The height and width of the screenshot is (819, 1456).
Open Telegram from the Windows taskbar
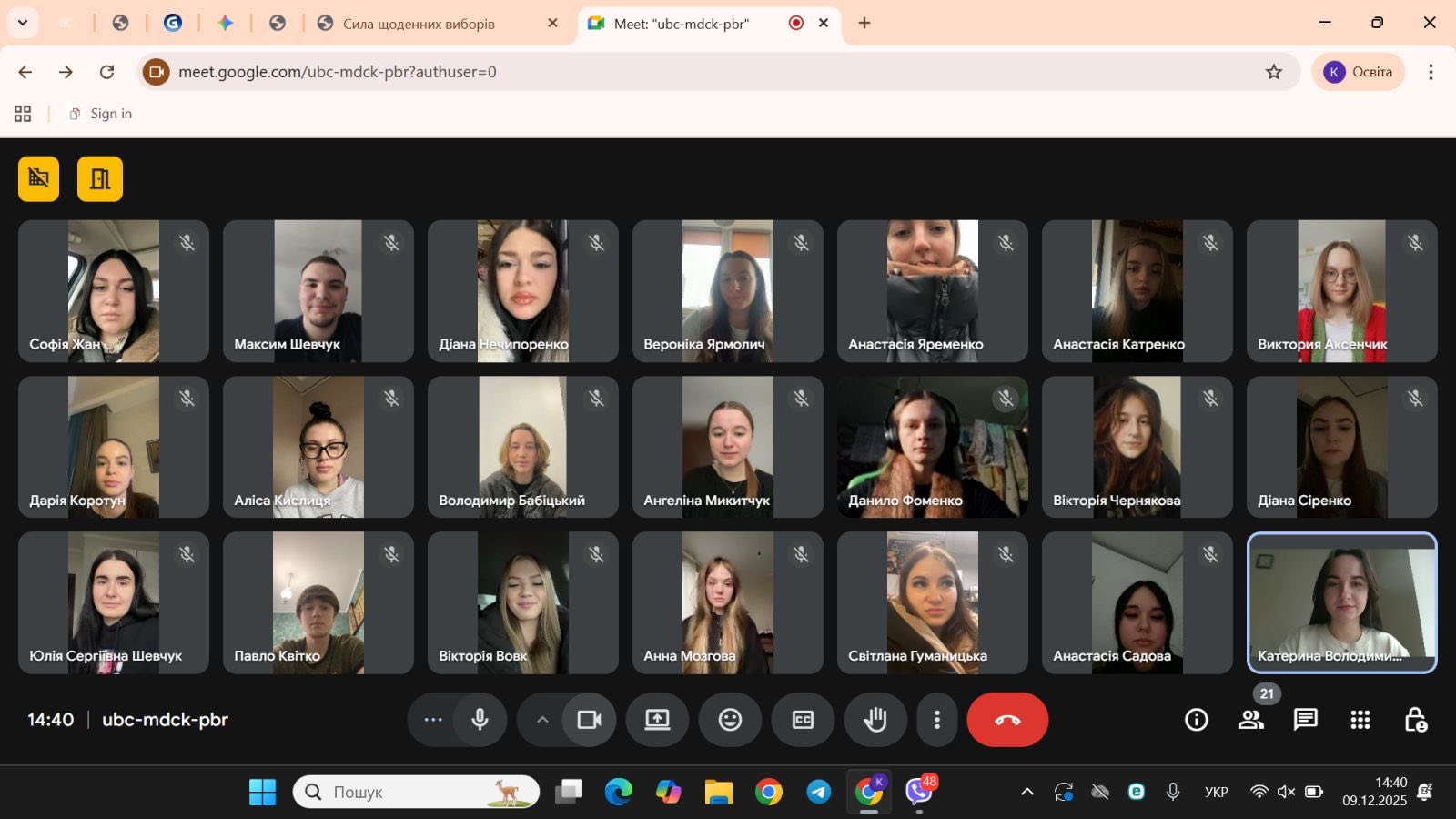818,792
